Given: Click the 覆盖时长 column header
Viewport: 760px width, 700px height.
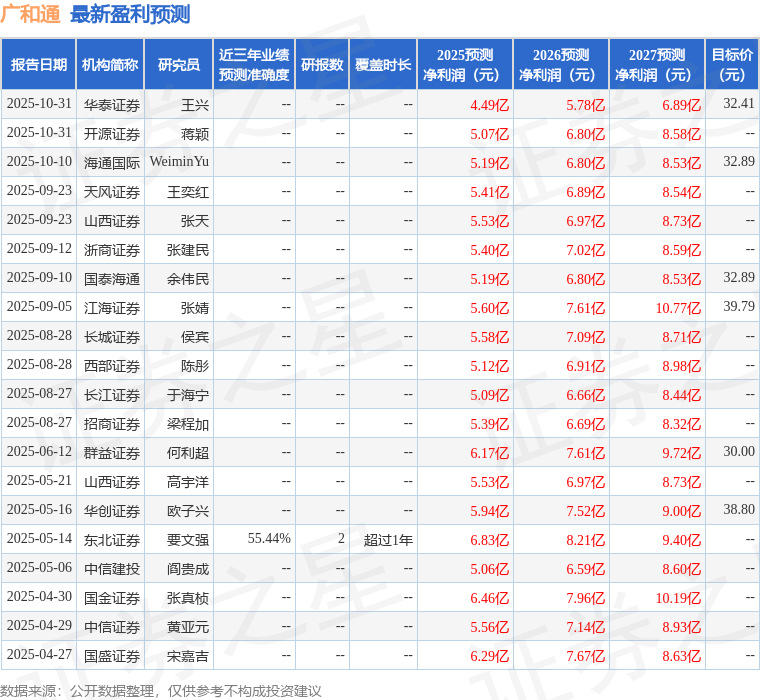Looking at the screenshot, I should pos(383,64).
